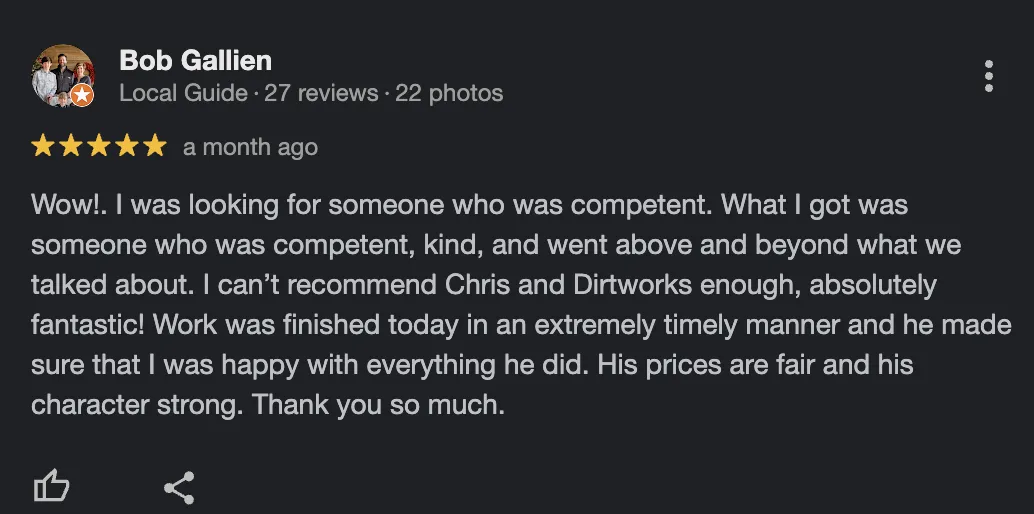1034x514 pixels.
Task: Click the 27 reviews count text
Action: tap(321, 93)
